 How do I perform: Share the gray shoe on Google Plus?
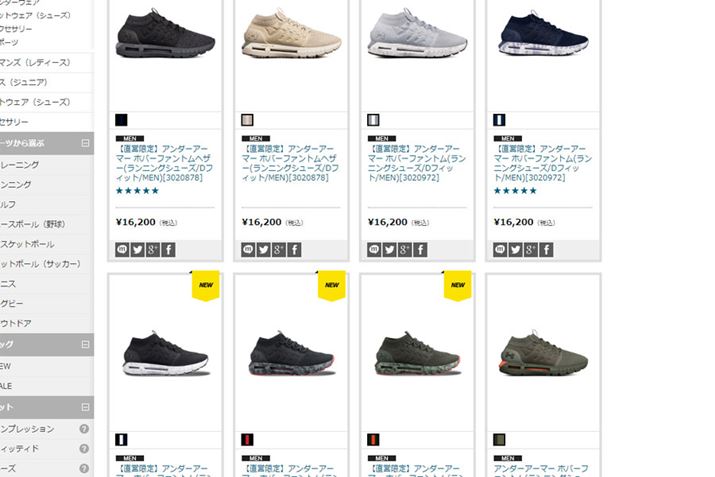coord(405,249)
